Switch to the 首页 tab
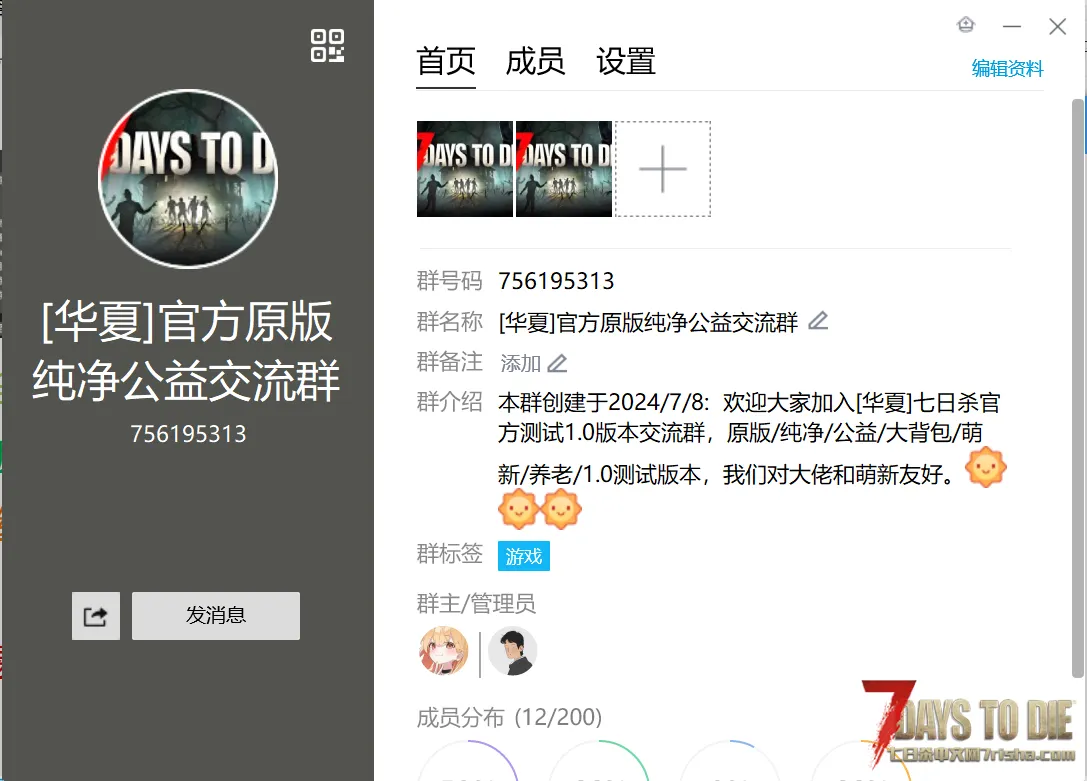Viewport: 1087px width, 781px height. [446, 62]
